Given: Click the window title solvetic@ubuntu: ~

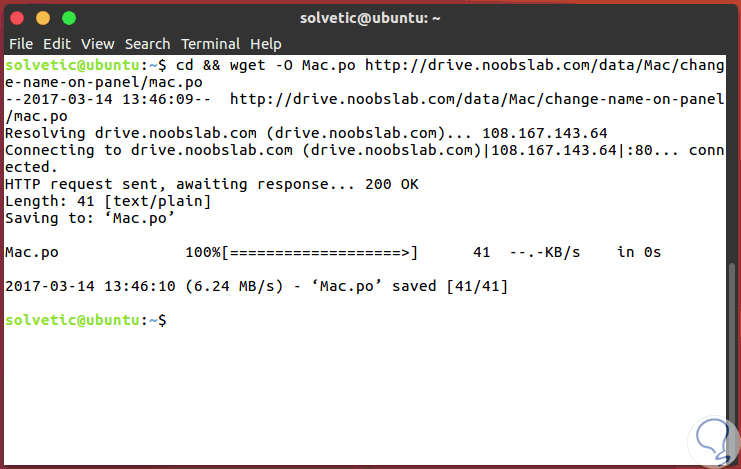Looking at the screenshot, I should click(x=370, y=18).
